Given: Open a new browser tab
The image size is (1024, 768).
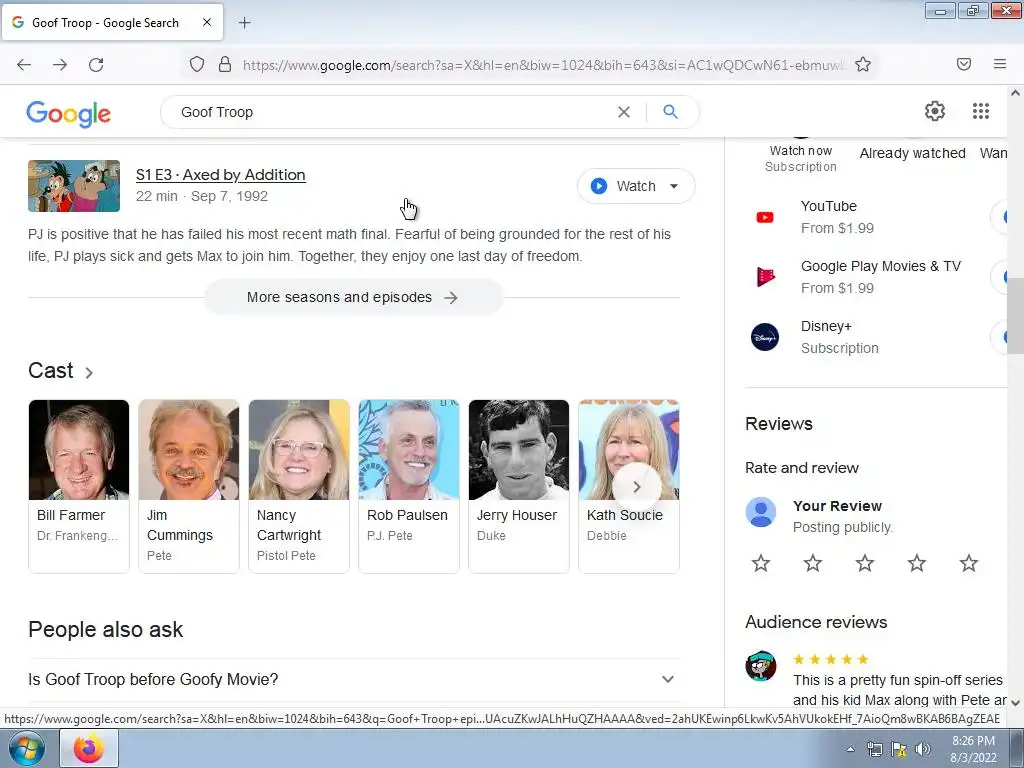Looking at the screenshot, I should [x=244, y=23].
